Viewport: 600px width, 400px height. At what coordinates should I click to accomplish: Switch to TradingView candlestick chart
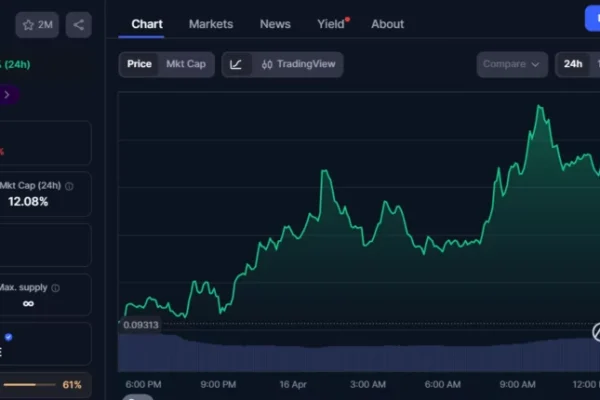[298, 65]
